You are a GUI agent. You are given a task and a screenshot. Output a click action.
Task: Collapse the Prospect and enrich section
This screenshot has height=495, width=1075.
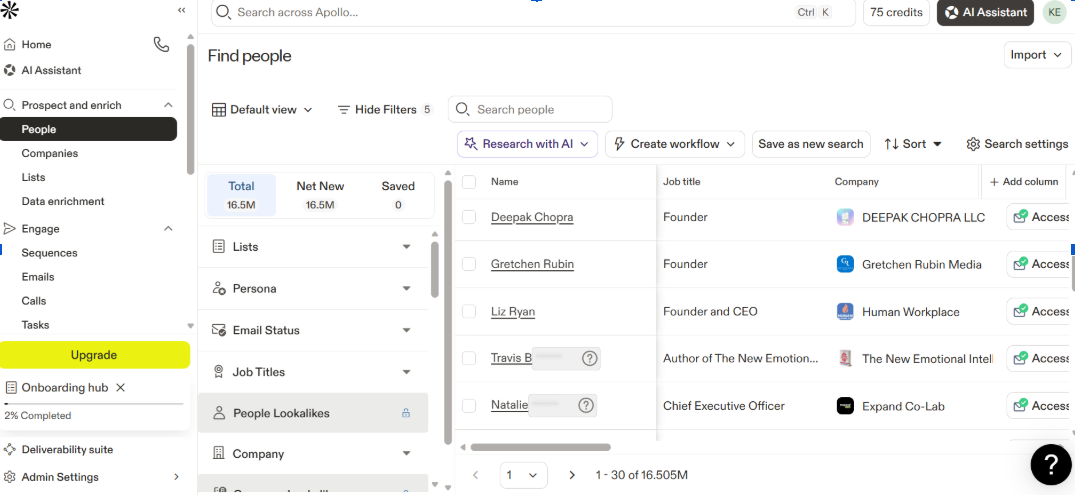click(168, 105)
